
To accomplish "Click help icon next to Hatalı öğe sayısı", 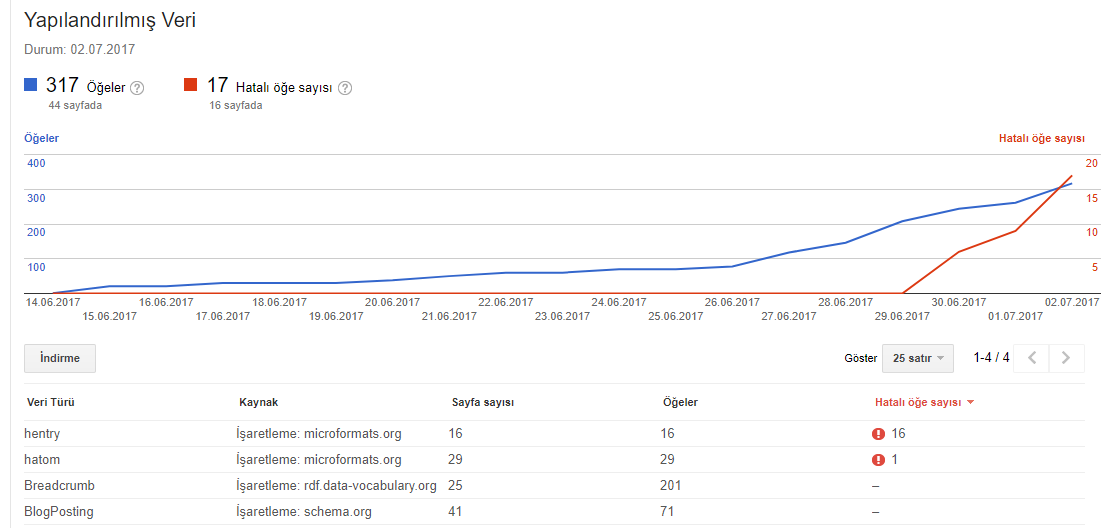I will 344,88.
